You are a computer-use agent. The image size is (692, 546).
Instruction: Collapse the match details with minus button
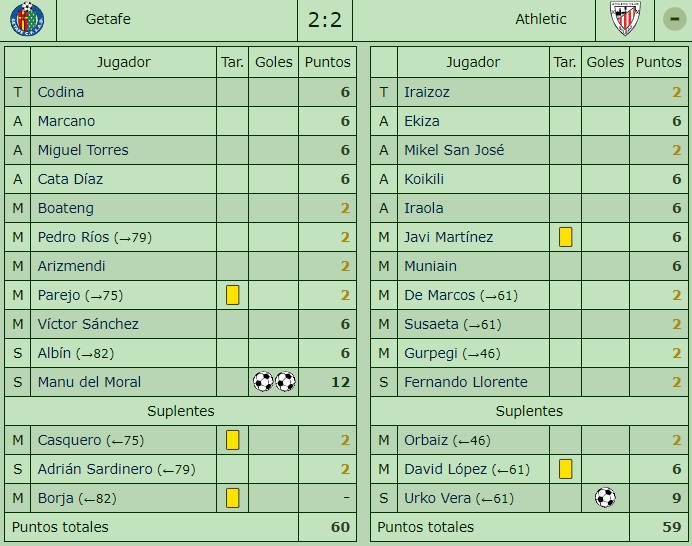673,19
